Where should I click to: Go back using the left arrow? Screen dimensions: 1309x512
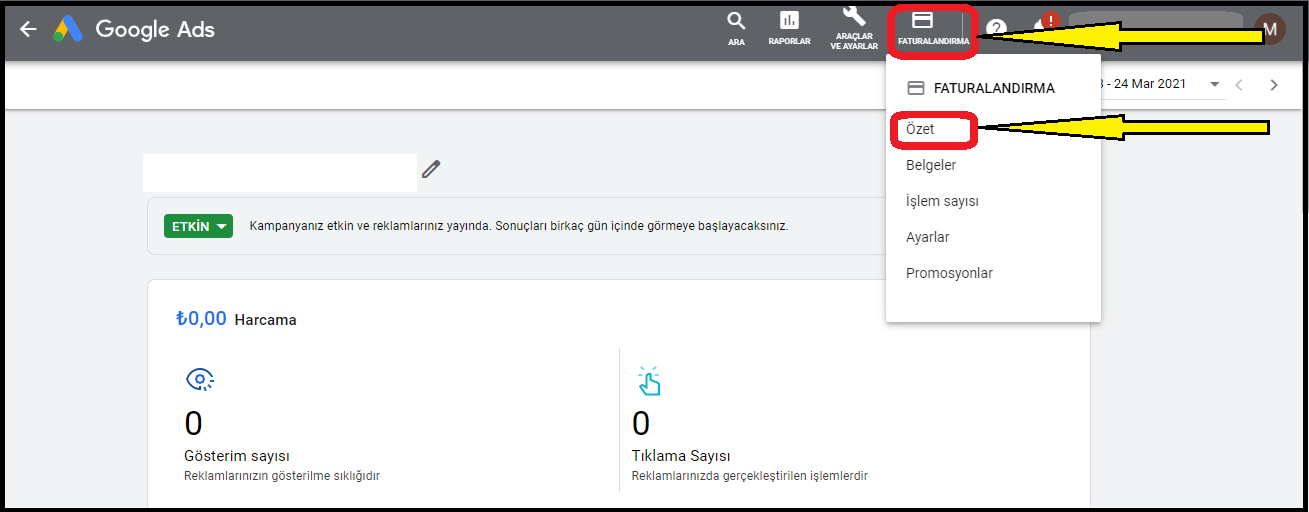[28, 29]
